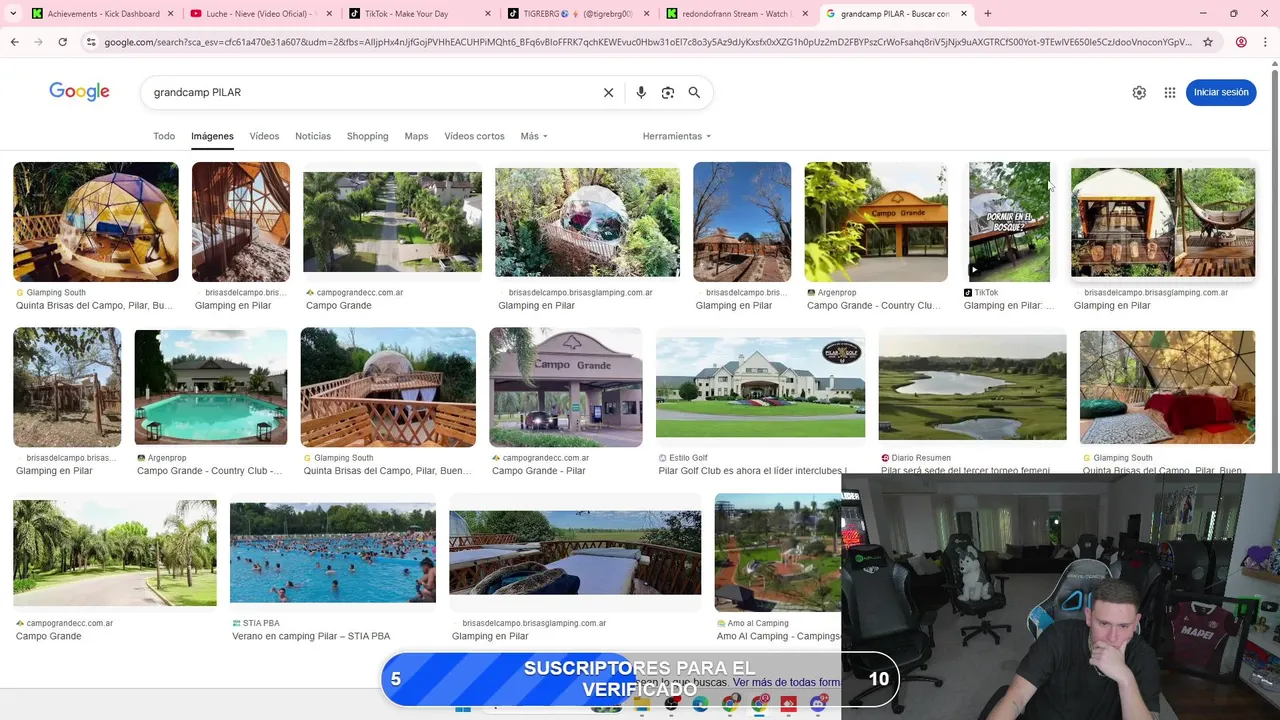Open the TikTok Dormir en el bosque thumbnail

(x=1010, y=222)
